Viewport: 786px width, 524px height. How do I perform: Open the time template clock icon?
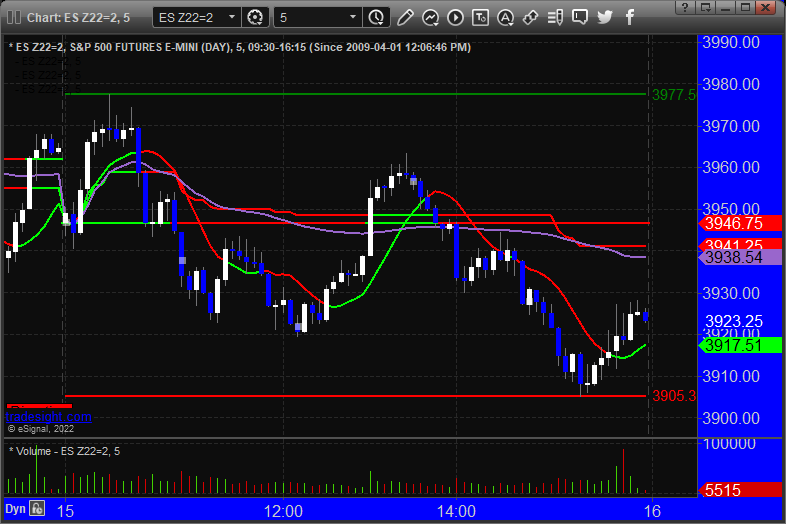pyautogui.click(x=376, y=18)
